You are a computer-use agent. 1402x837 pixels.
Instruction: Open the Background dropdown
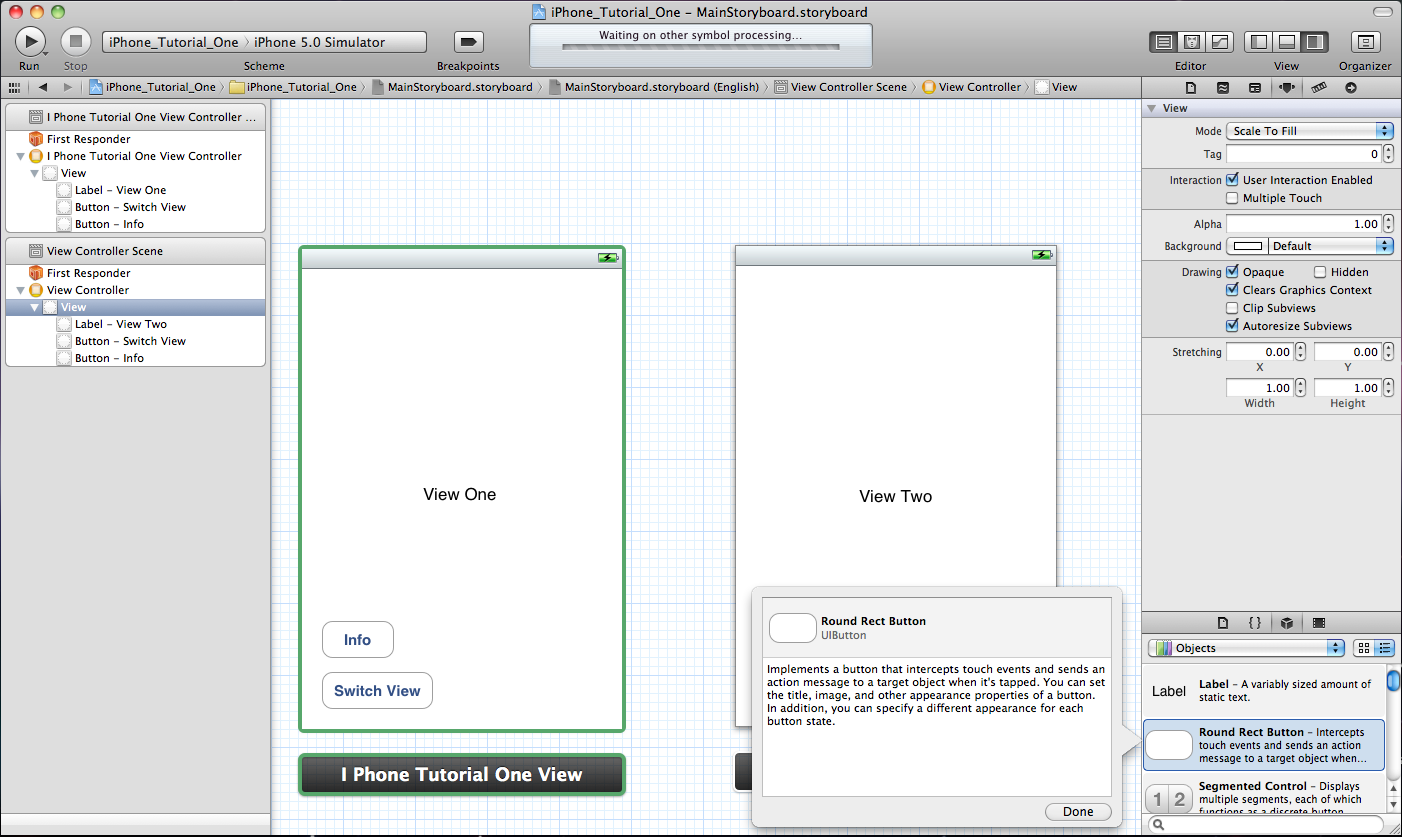coord(1330,245)
